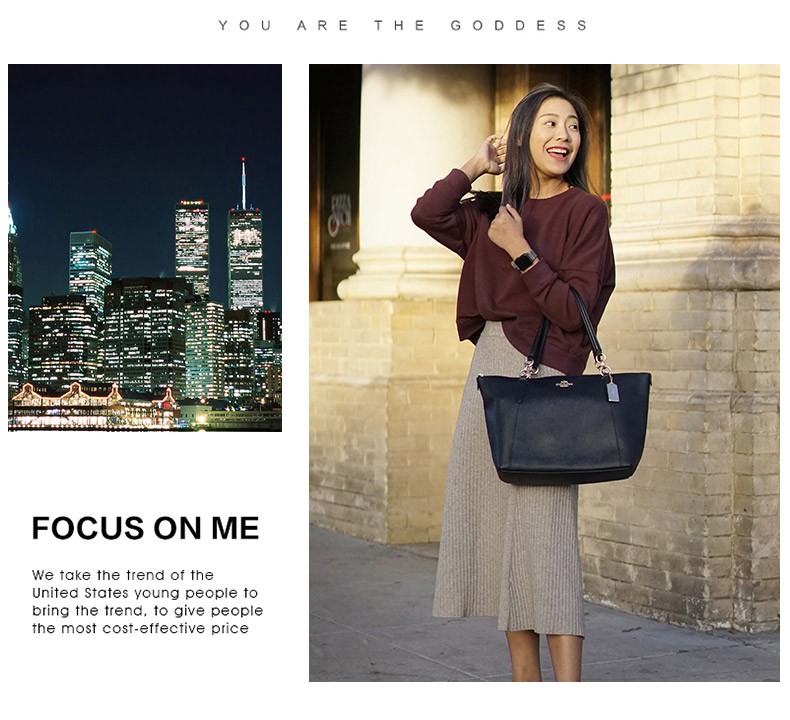Click the store sign on dark doorway

340,222
